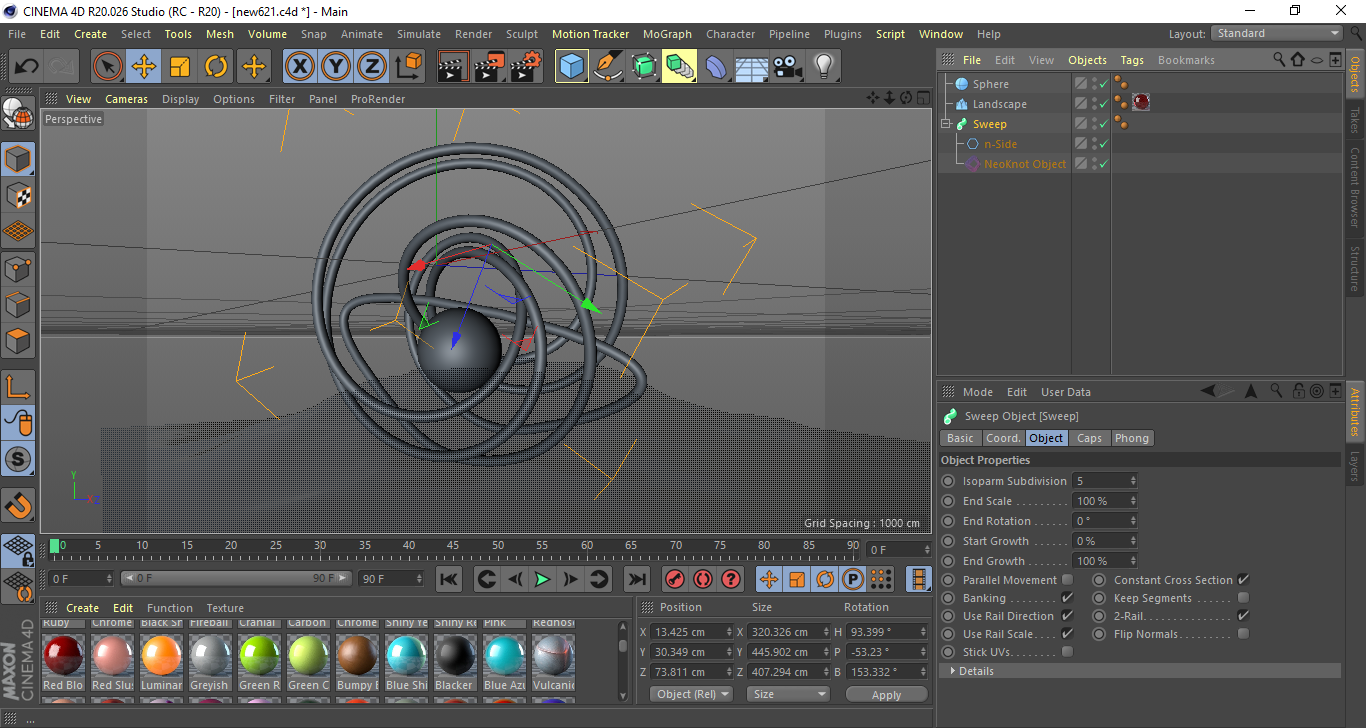Switch to Model mode in left toolbar
Image resolution: width=1366 pixels, height=728 pixels.
point(18,160)
